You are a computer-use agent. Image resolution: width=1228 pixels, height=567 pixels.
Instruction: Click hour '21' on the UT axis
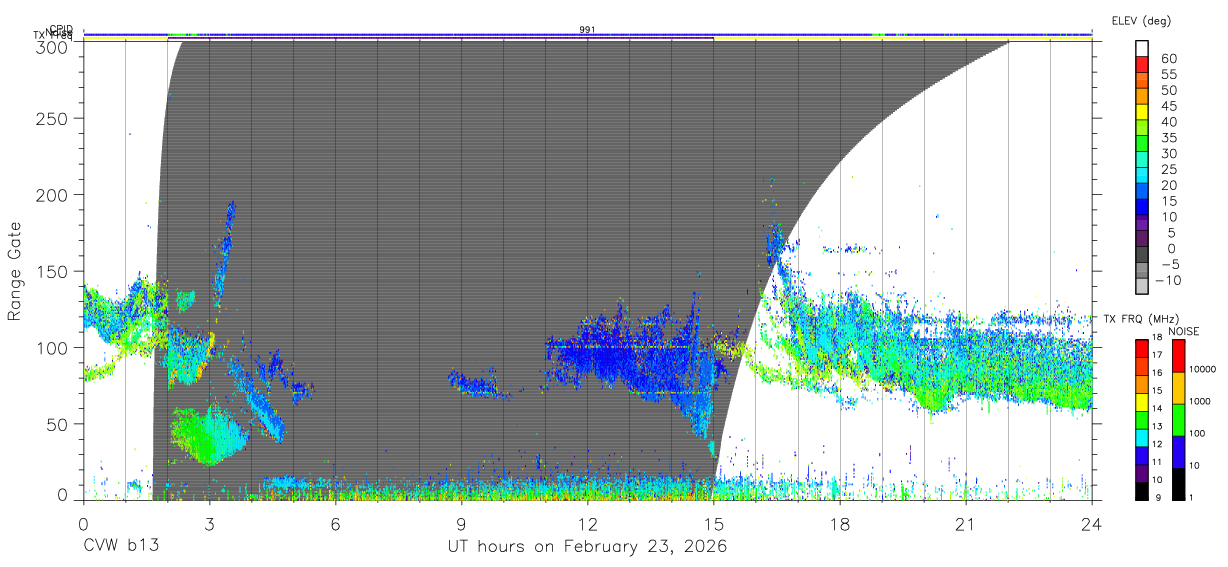click(965, 523)
